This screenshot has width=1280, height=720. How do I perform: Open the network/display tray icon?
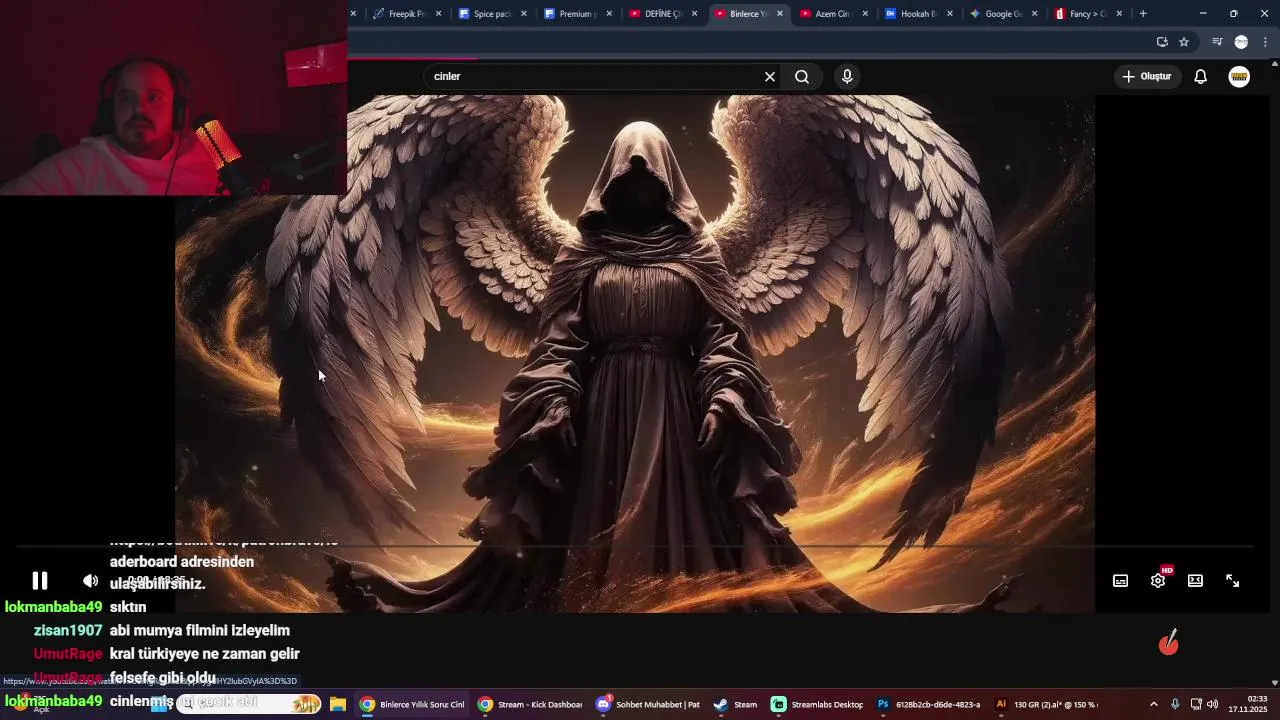tap(1196, 705)
